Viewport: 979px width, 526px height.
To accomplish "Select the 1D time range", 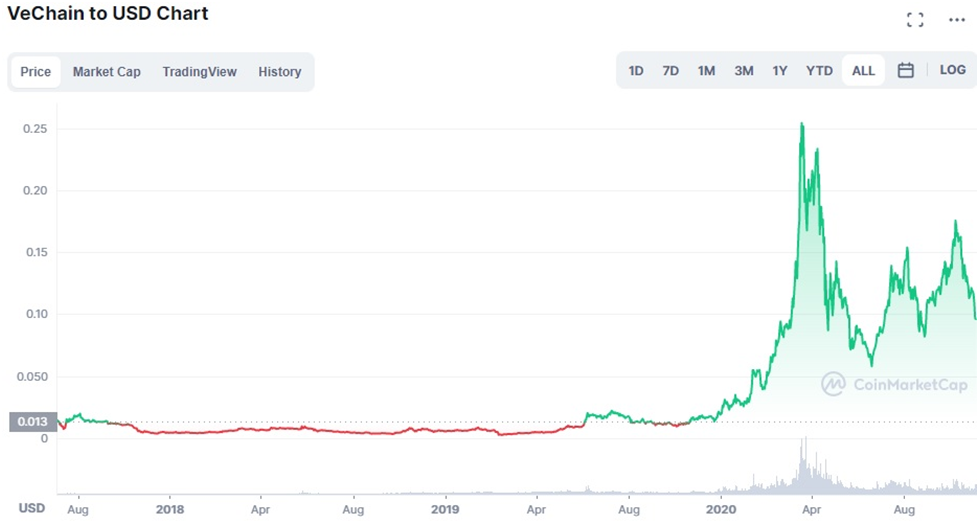I will point(636,71).
